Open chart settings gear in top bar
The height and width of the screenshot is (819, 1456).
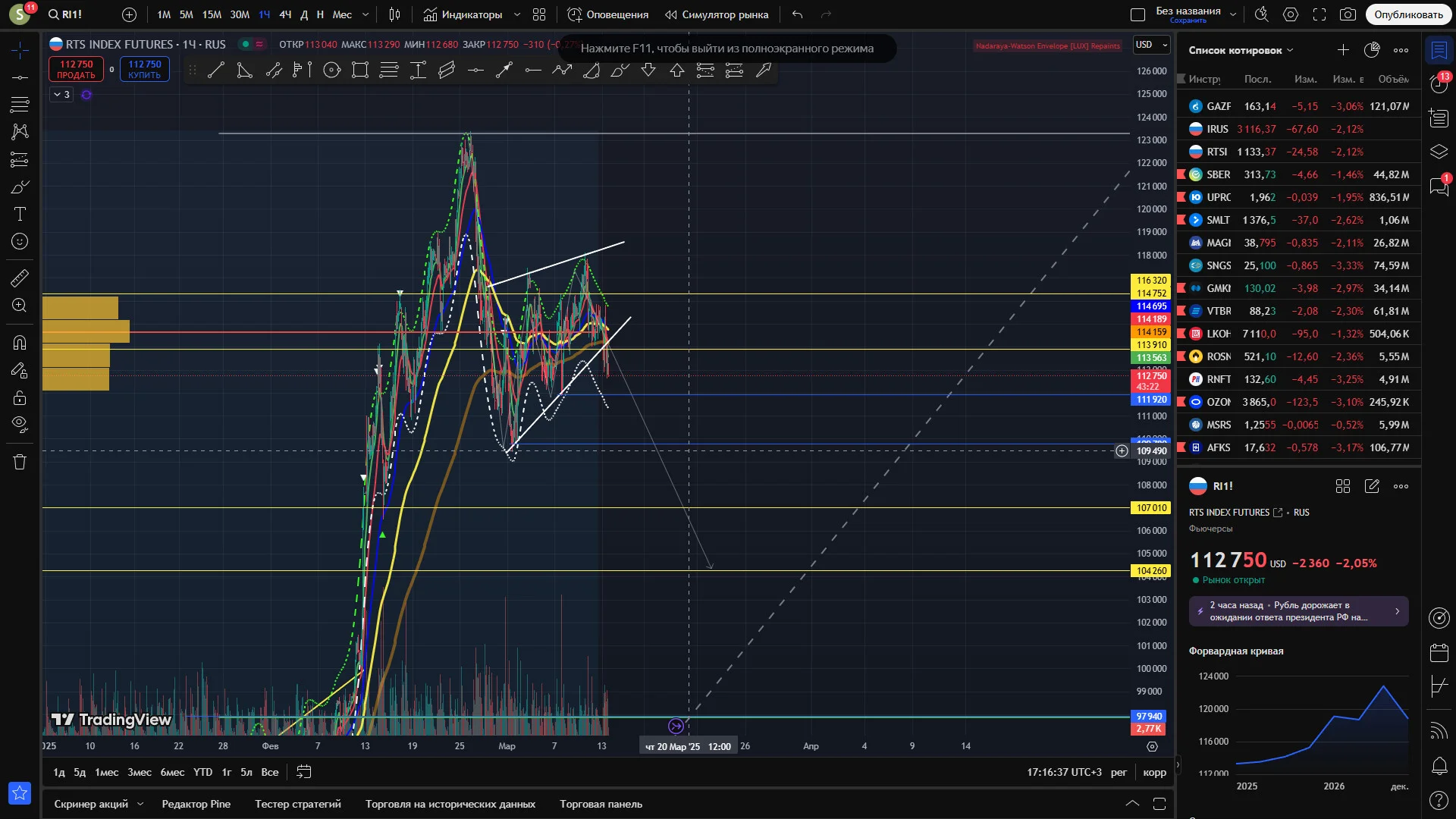[1291, 14]
